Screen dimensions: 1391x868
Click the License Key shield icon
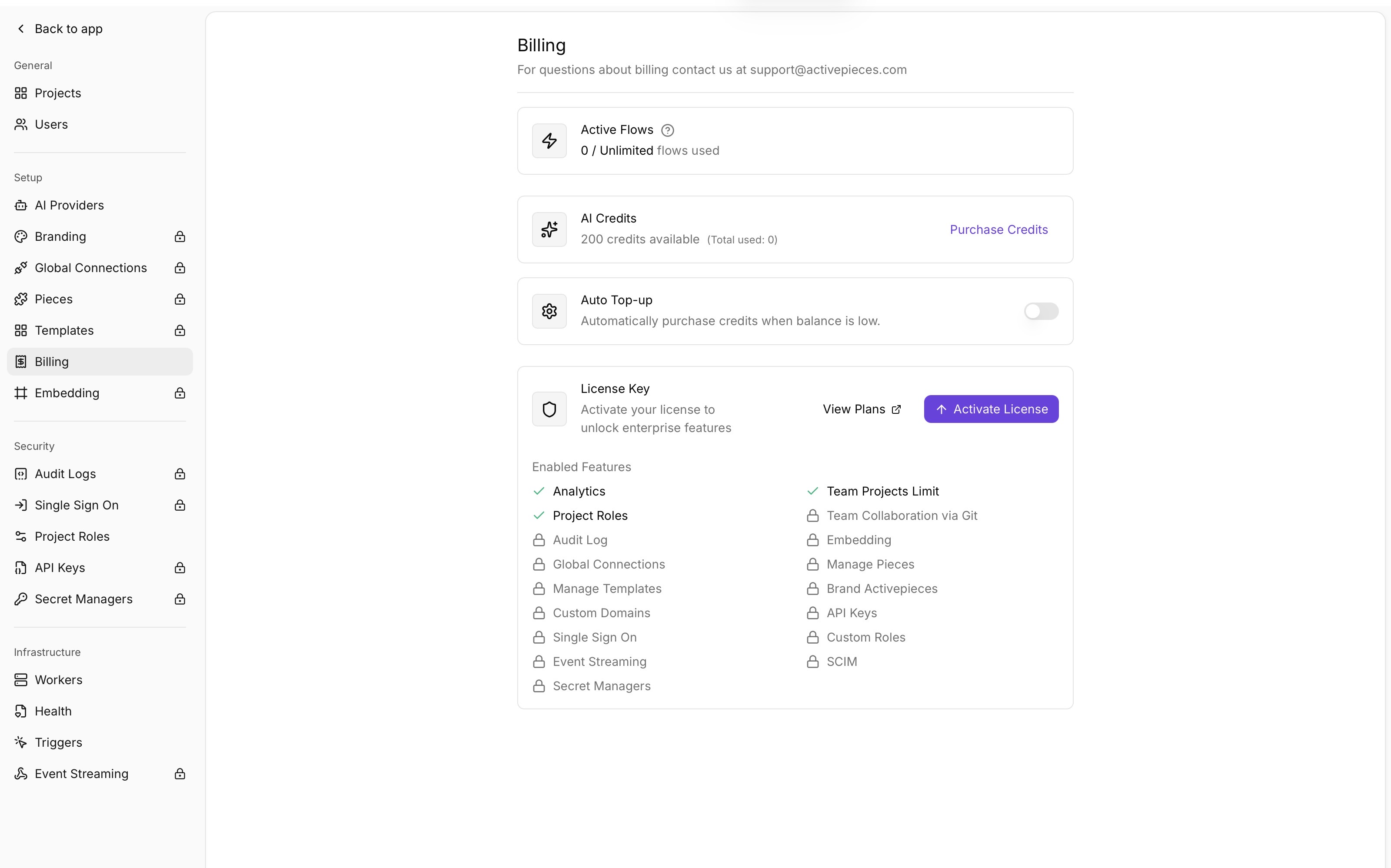point(549,409)
